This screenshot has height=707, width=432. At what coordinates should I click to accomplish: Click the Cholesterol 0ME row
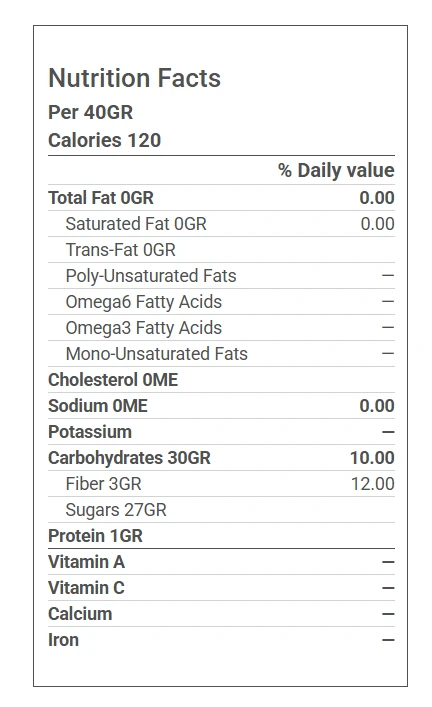pos(221,380)
